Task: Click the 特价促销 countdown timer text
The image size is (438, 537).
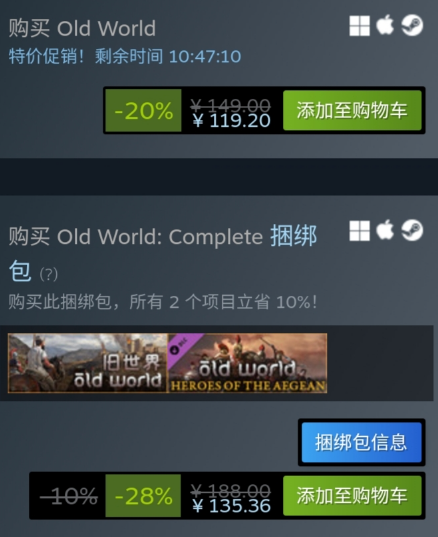Action: pos(125,56)
